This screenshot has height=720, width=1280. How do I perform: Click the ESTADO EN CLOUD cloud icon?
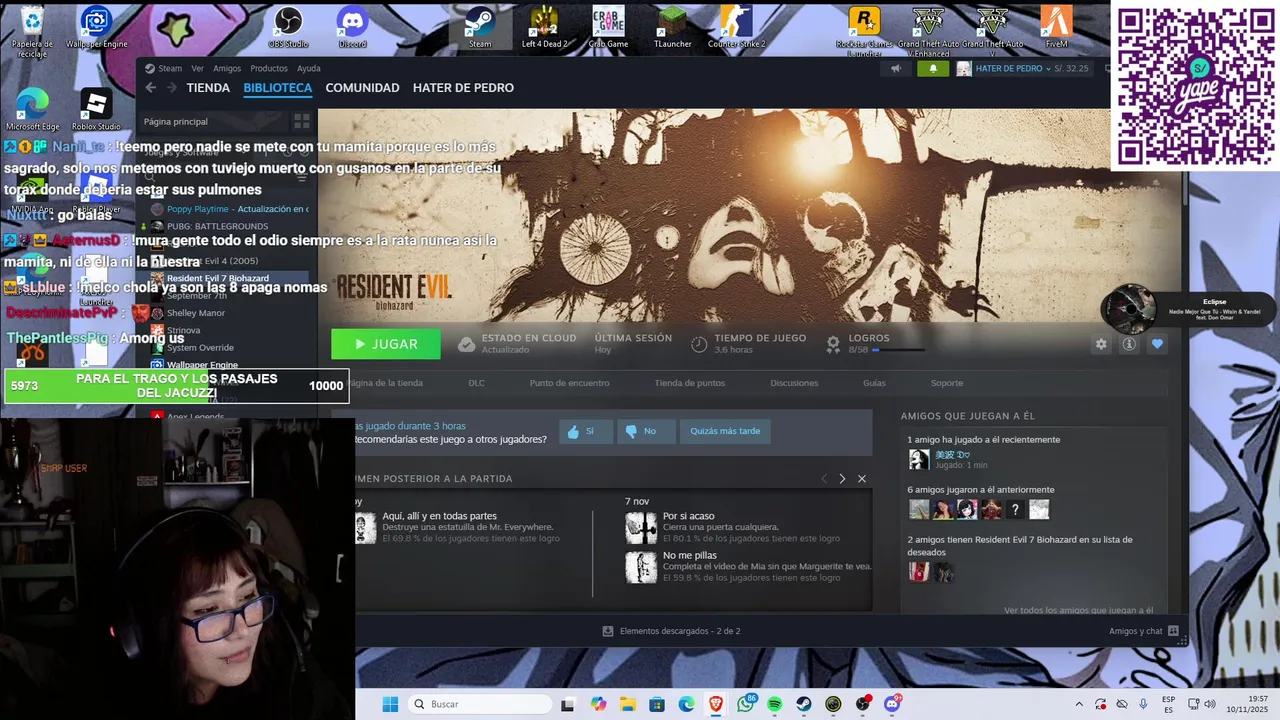(466, 344)
